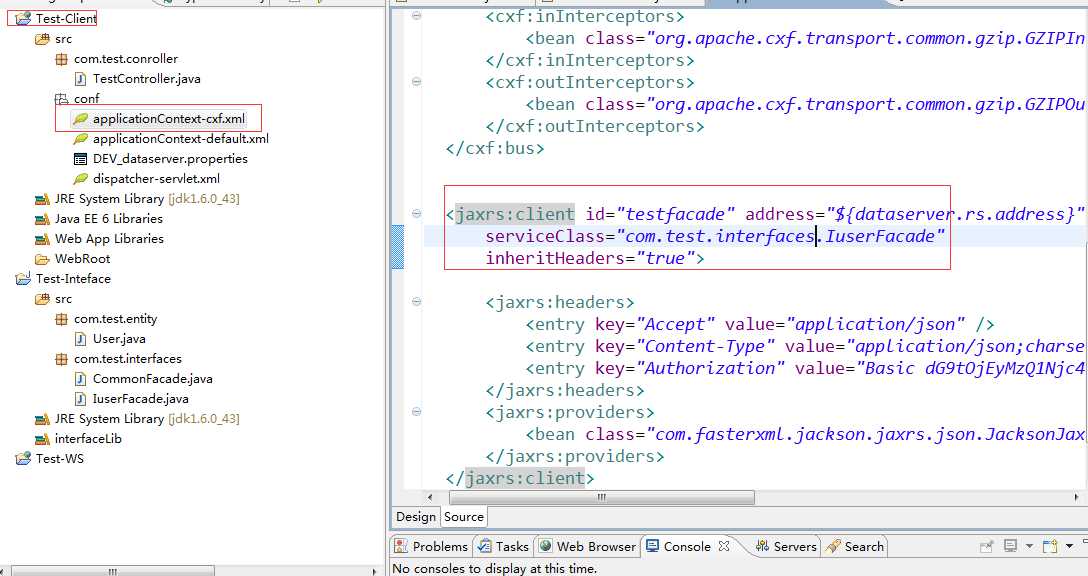Click the Tasks tab icon
The height and width of the screenshot is (576, 1088).
pos(485,546)
